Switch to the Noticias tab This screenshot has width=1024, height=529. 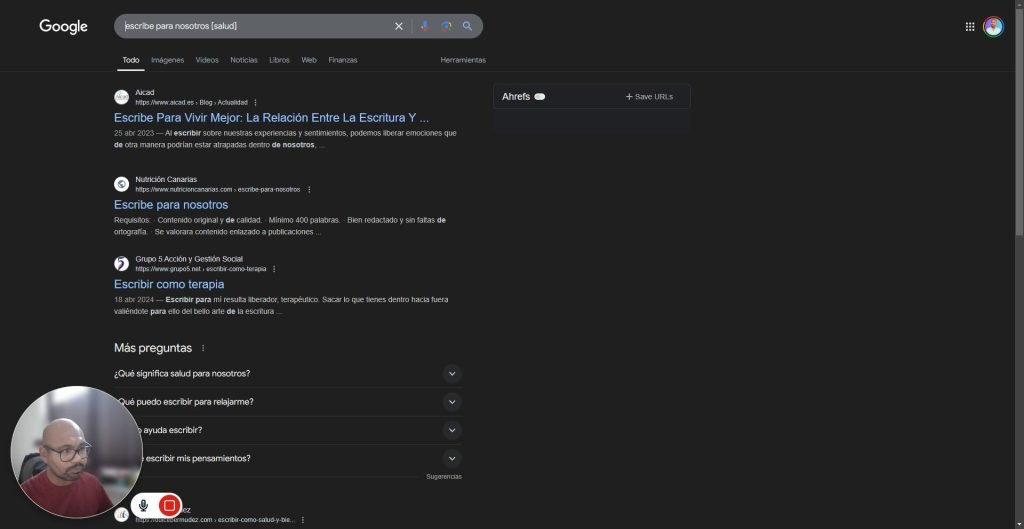[x=244, y=60]
